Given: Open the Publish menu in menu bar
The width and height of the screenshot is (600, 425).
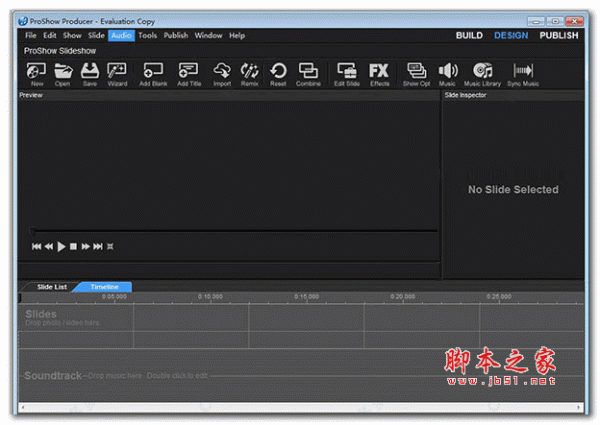Looking at the screenshot, I should (176, 35).
